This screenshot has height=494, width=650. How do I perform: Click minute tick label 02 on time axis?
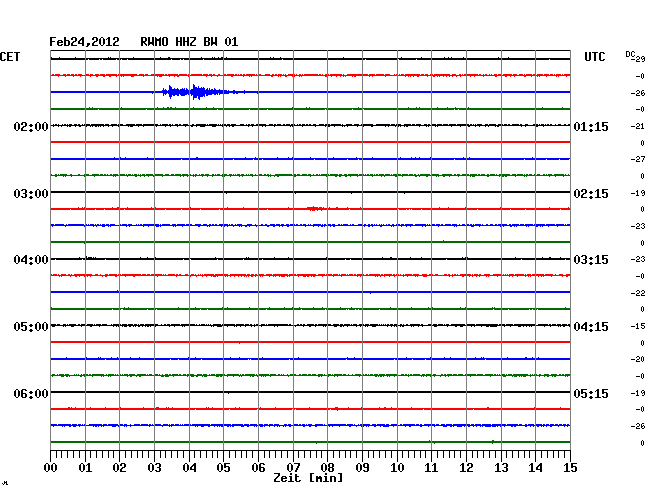[x=119, y=468]
